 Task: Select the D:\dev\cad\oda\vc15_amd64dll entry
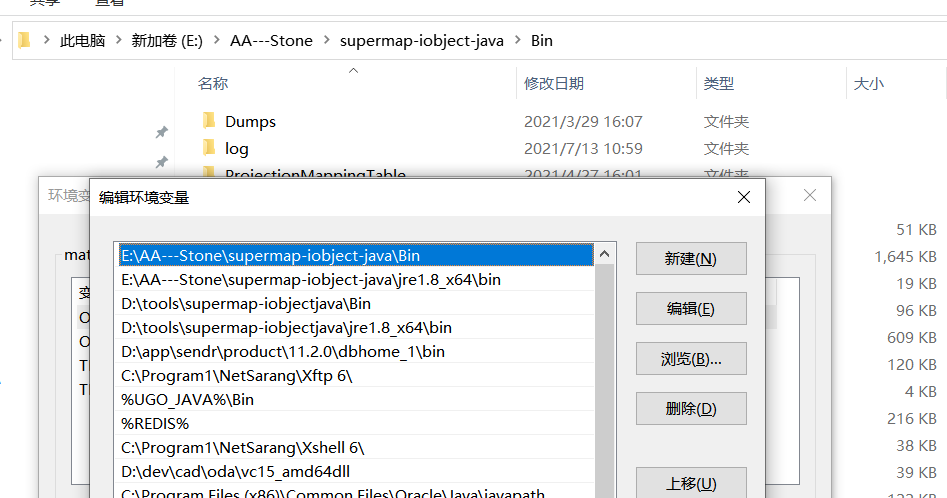(x=355, y=471)
